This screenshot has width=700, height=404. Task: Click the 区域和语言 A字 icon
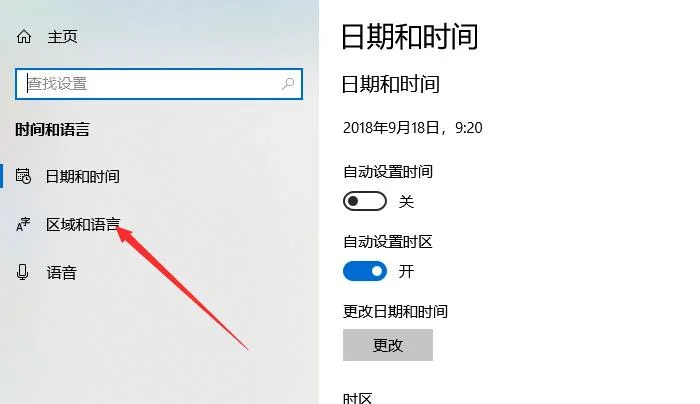click(x=23, y=225)
